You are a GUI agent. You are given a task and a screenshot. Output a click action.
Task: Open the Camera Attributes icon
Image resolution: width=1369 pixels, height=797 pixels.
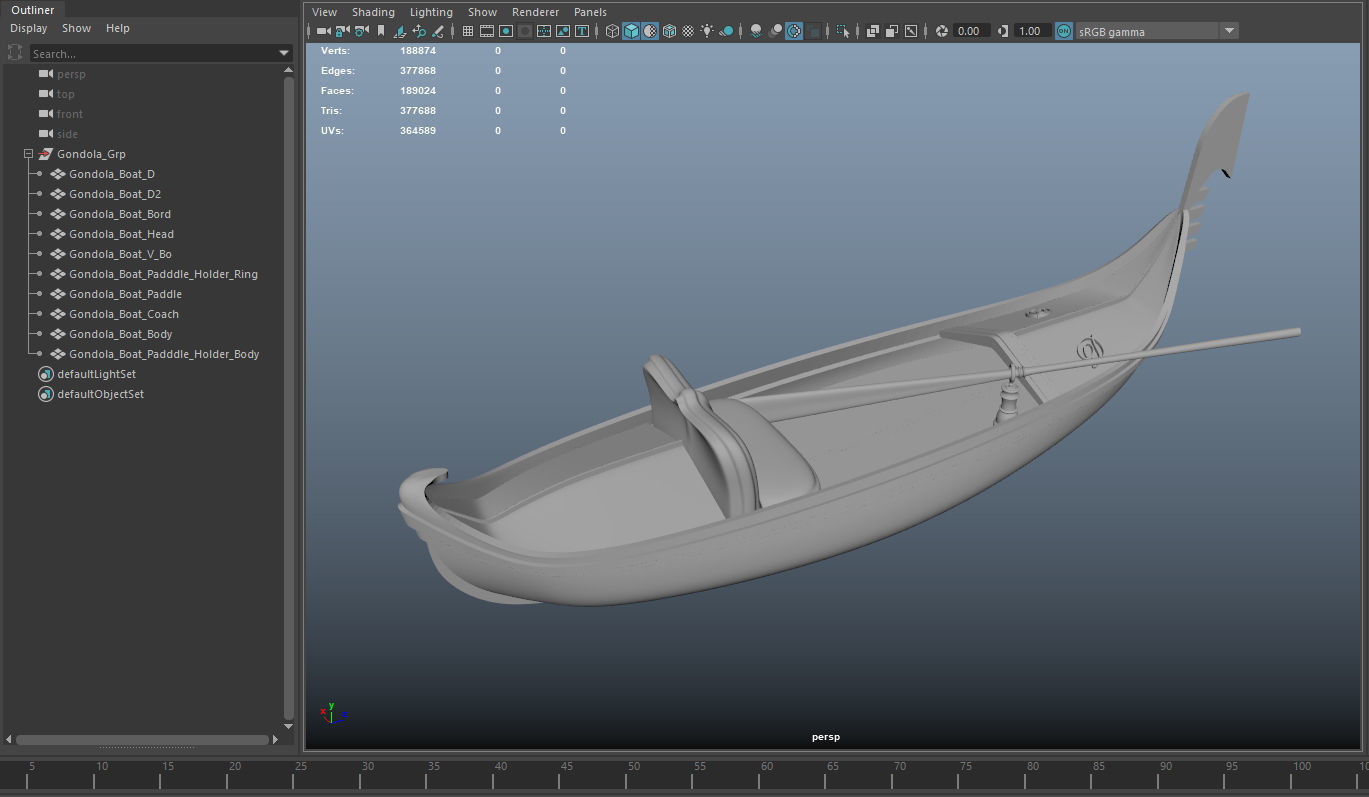pyautogui.click(x=361, y=31)
